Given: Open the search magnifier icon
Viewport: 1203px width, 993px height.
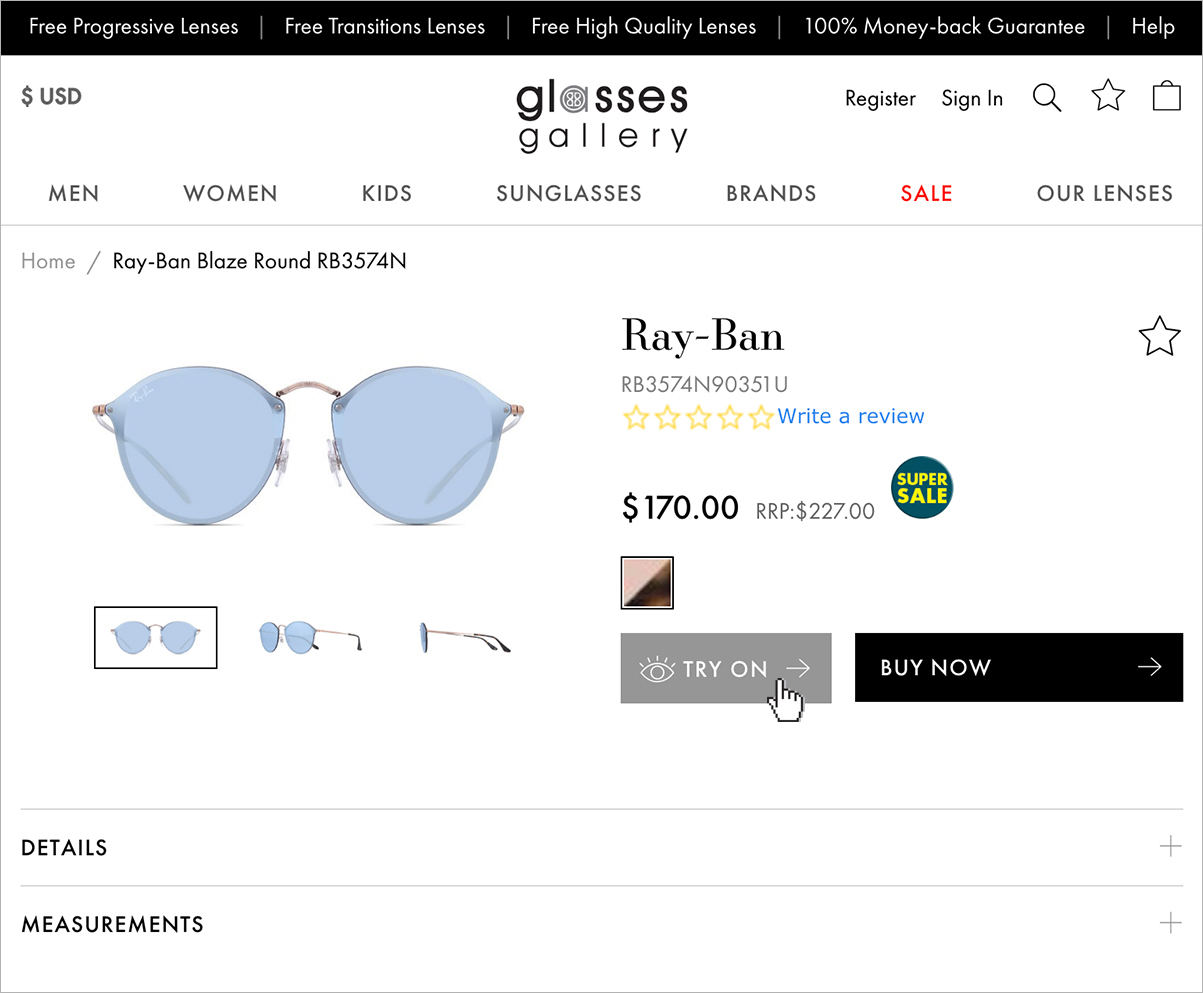Looking at the screenshot, I should pos(1046,98).
